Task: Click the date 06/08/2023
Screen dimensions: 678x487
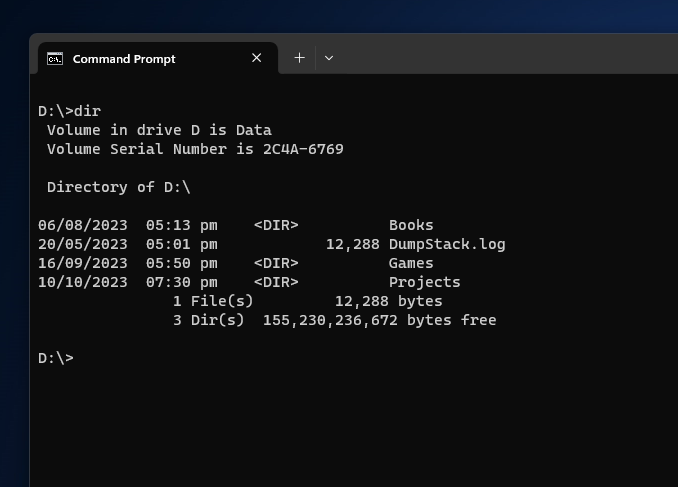Action: pos(83,225)
